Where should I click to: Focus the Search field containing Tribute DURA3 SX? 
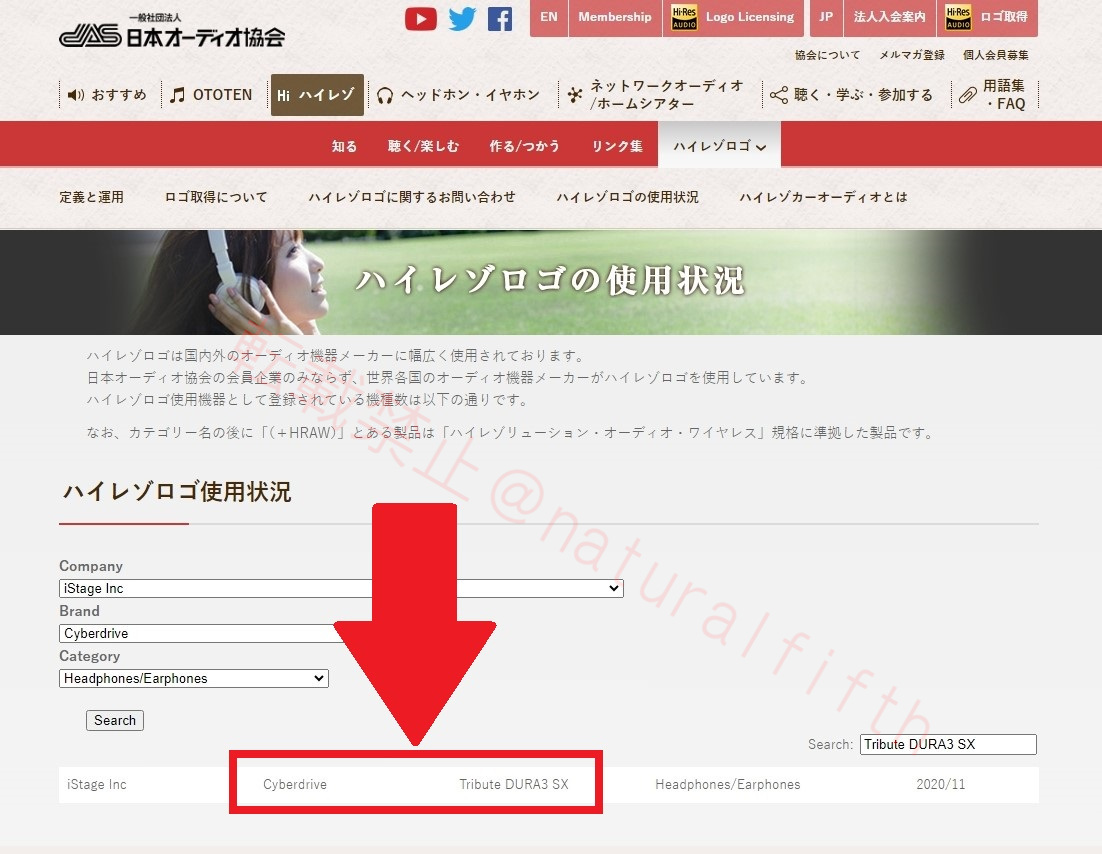coord(948,744)
